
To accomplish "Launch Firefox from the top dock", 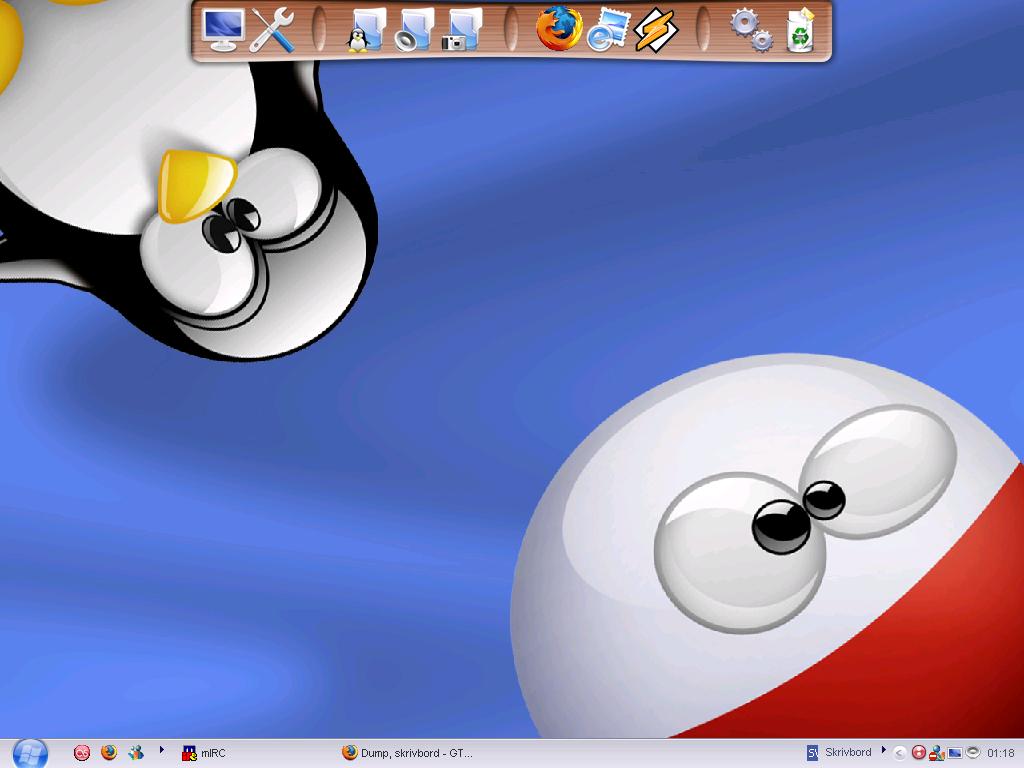I will (559, 29).
